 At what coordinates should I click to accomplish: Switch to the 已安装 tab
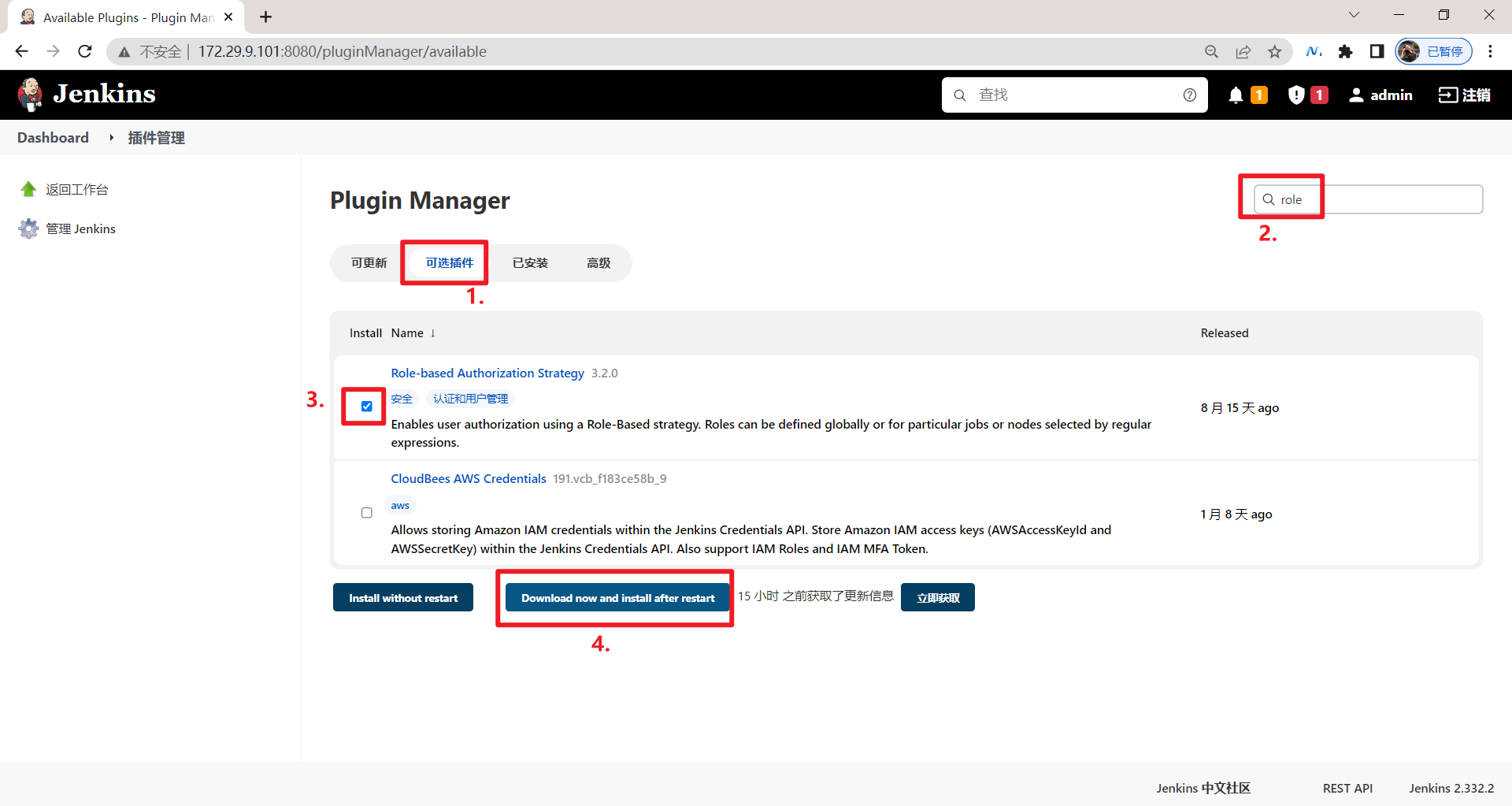[530, 263]
